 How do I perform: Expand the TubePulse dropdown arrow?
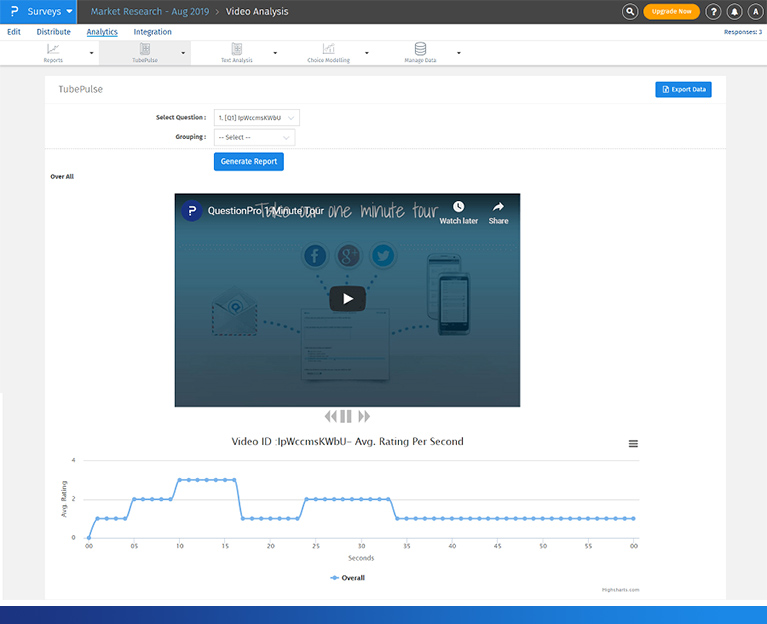click(183, 53)
